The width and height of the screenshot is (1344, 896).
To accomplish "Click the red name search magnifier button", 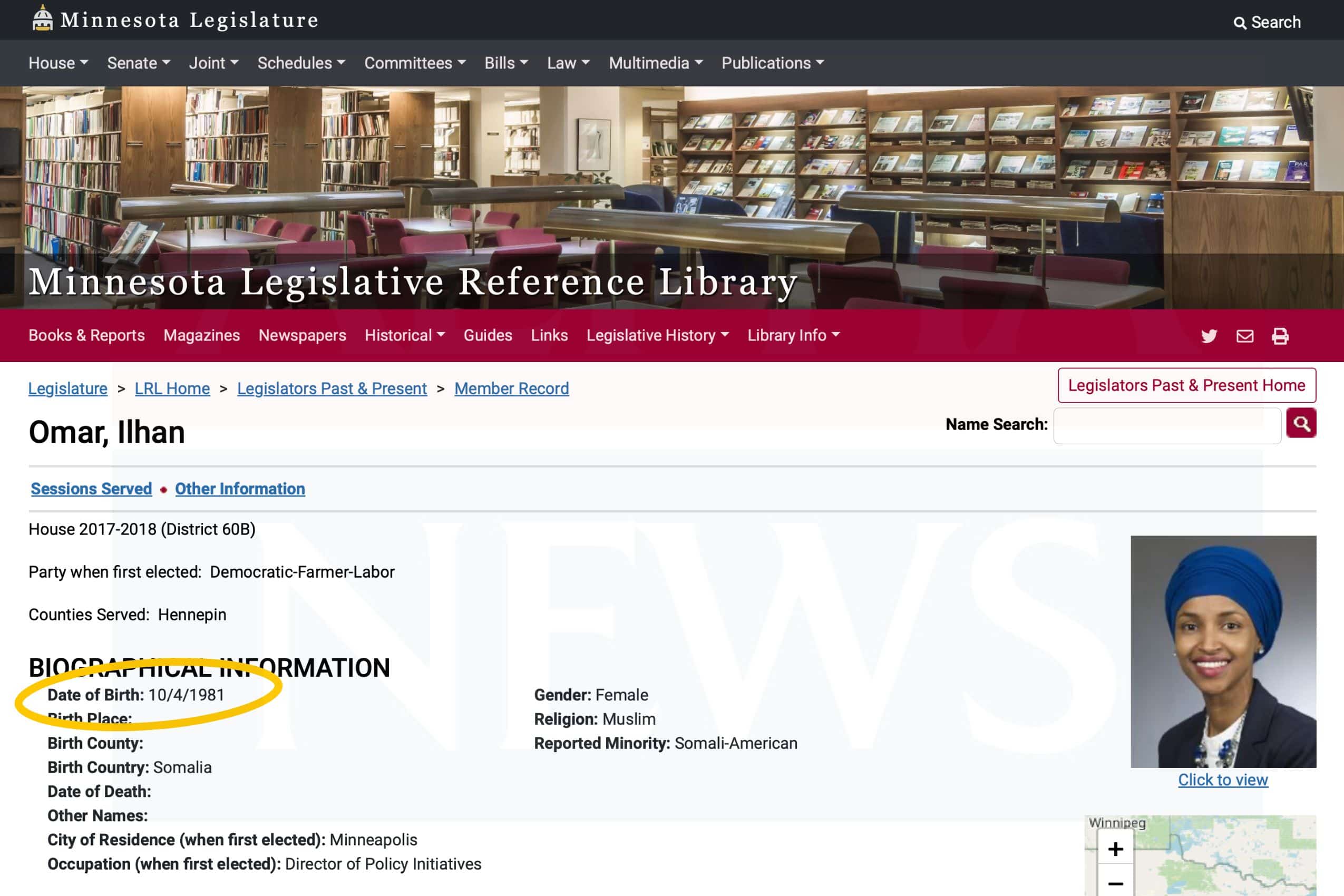I will [1301, 423].
